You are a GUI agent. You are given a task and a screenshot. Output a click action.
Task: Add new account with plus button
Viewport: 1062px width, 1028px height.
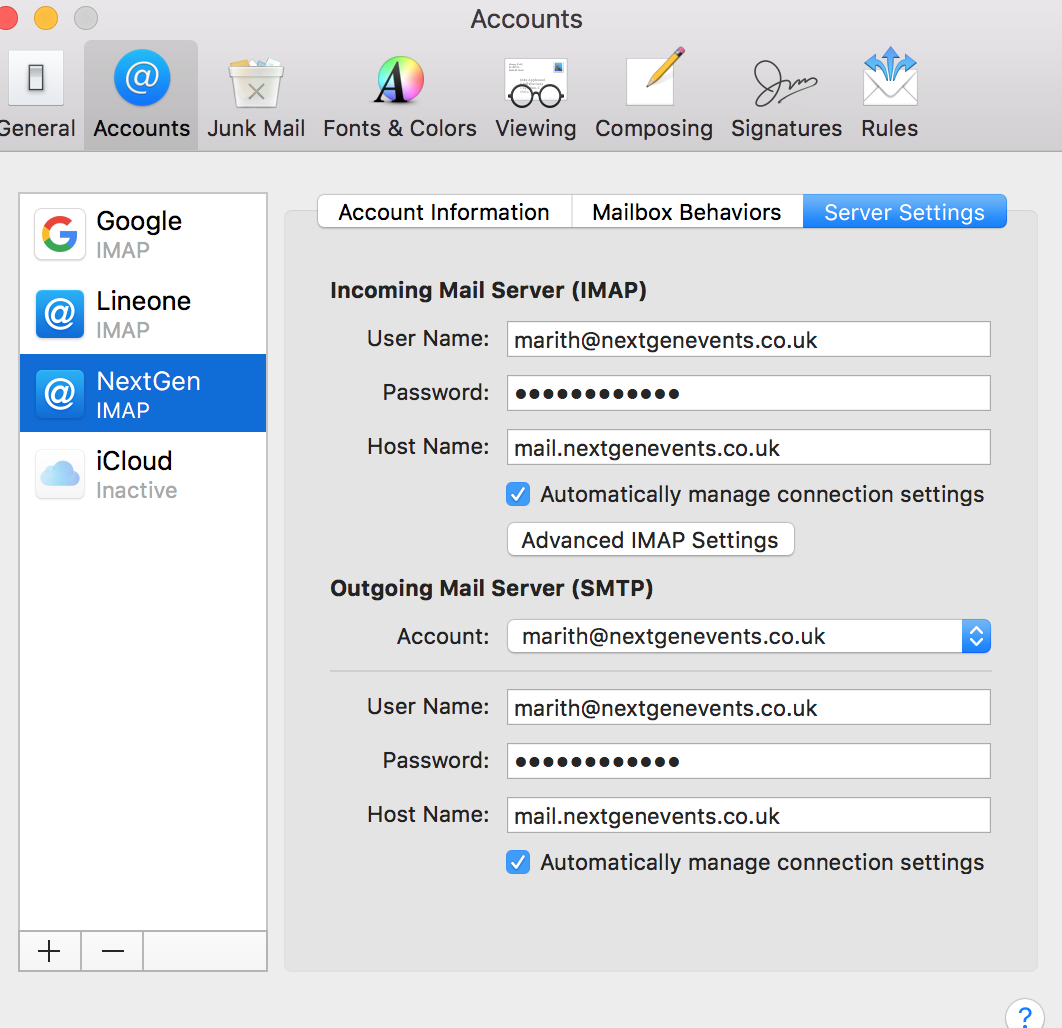pyautogui.click(x=49, y=951)
